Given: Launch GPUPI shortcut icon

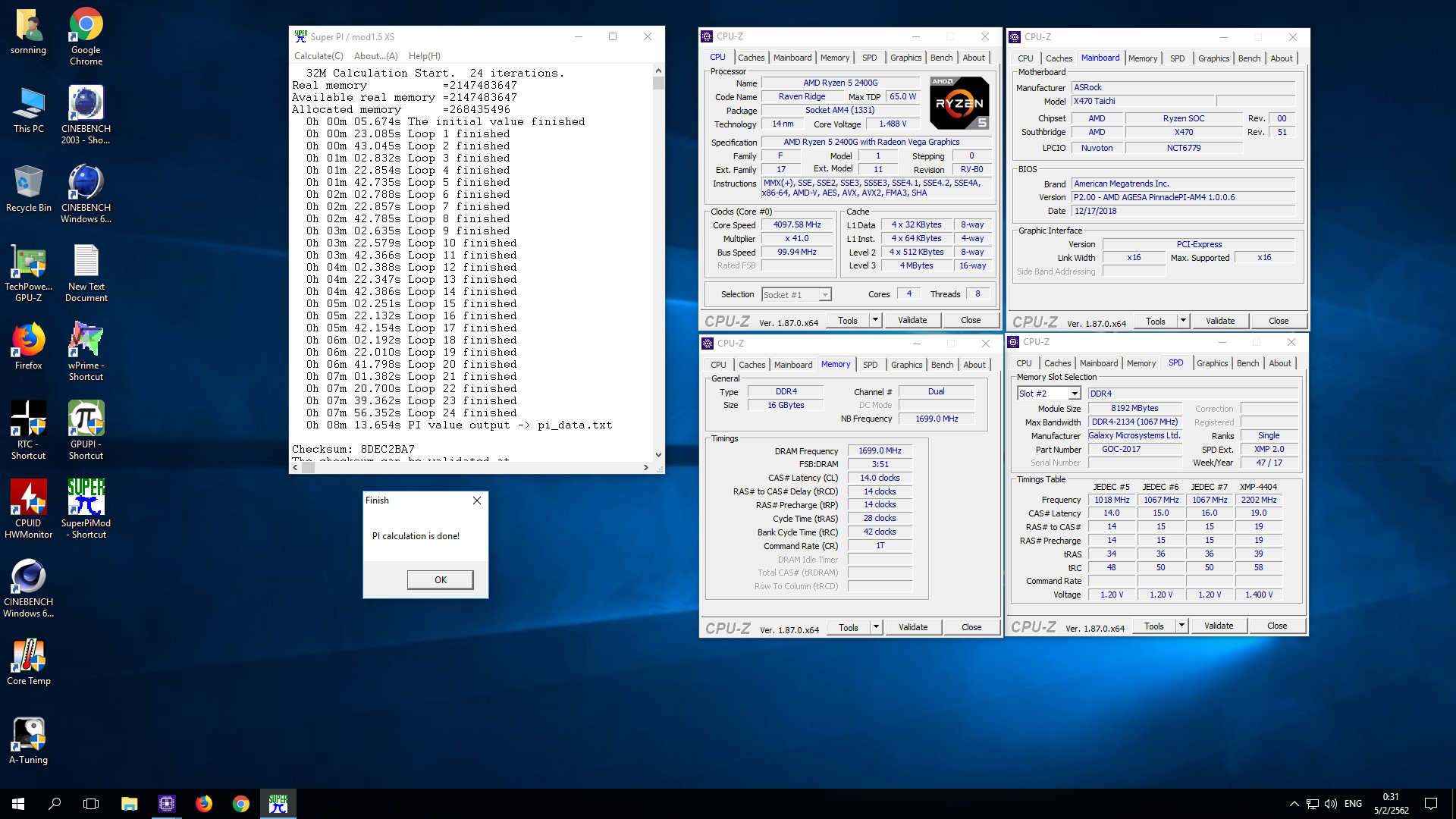Looking at the screenshot, I should point(86,430).
